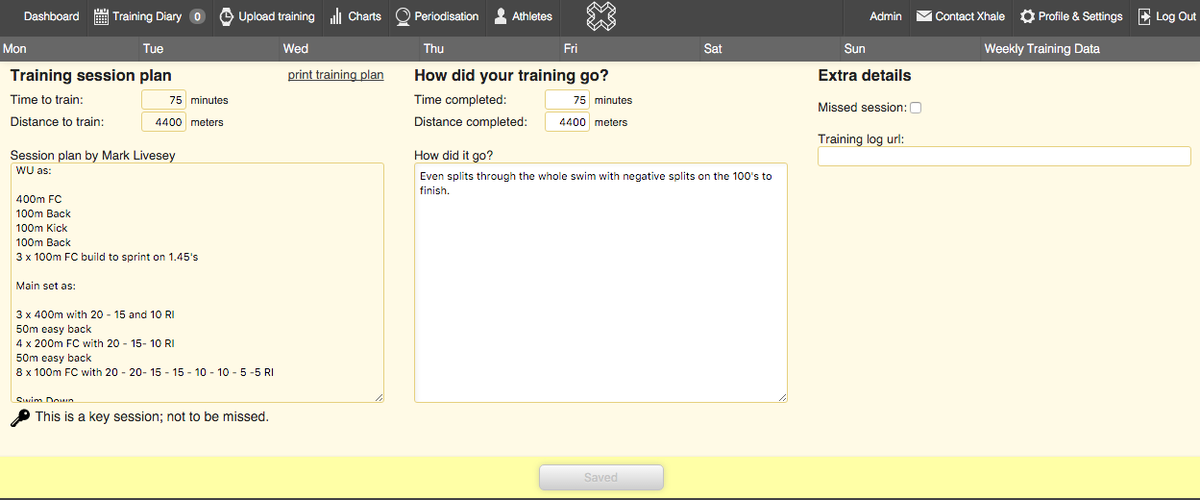Click the Upload training watch icon

(225, 16)
